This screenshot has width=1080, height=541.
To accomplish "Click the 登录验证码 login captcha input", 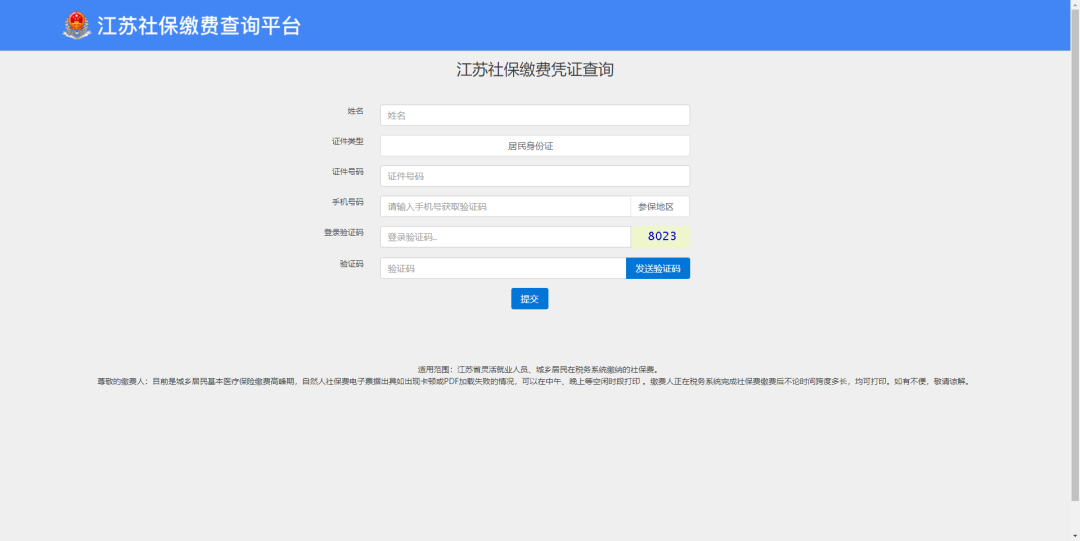I will [x=504, y=237].
